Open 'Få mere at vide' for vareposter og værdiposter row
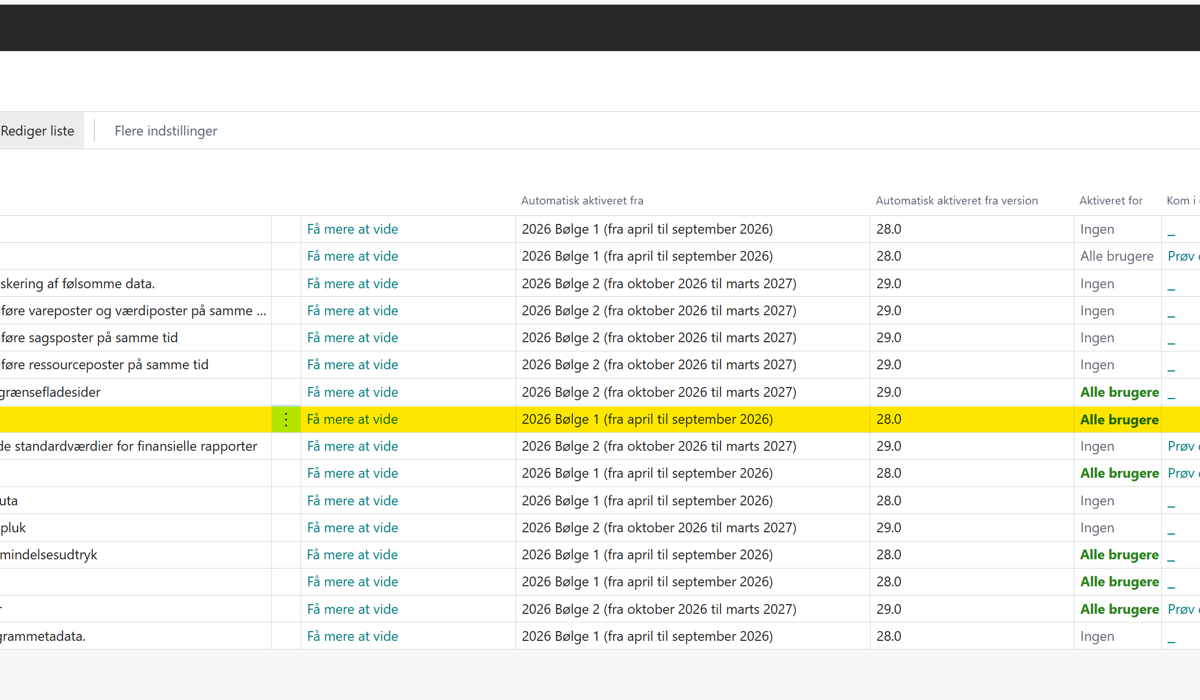1200x700 pixels. (352, 311)
